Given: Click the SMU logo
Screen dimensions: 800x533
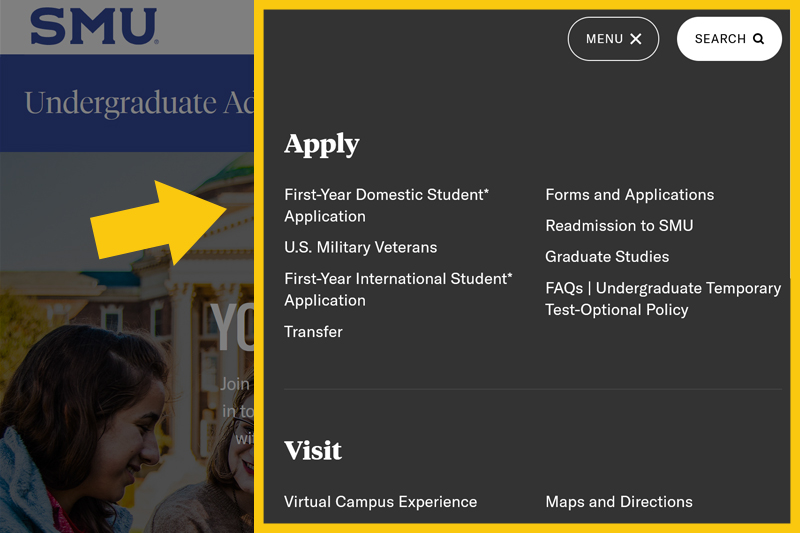Looking at the screenshot, I should click(x=93, y=27).
